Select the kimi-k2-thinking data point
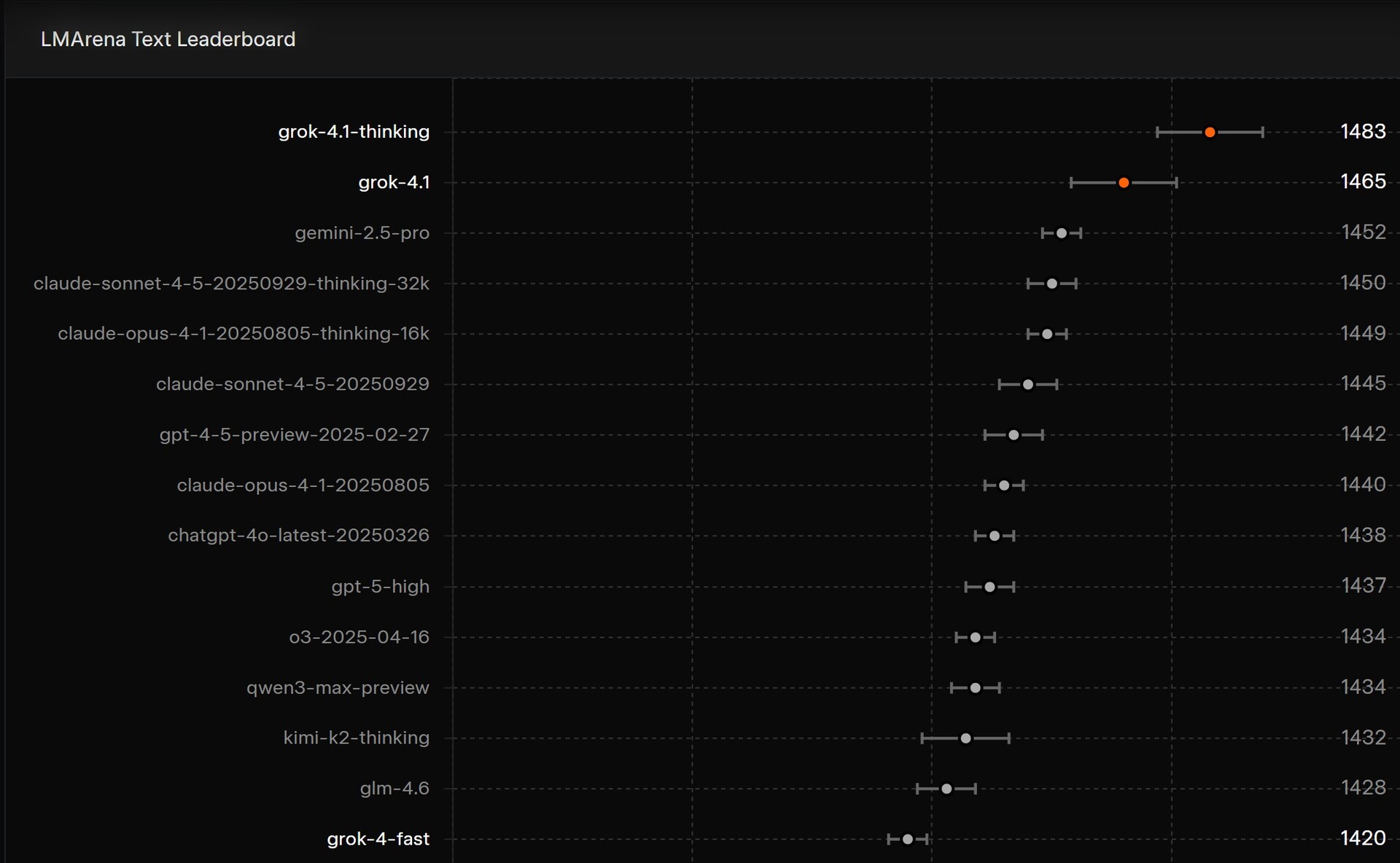 point(965,738)
